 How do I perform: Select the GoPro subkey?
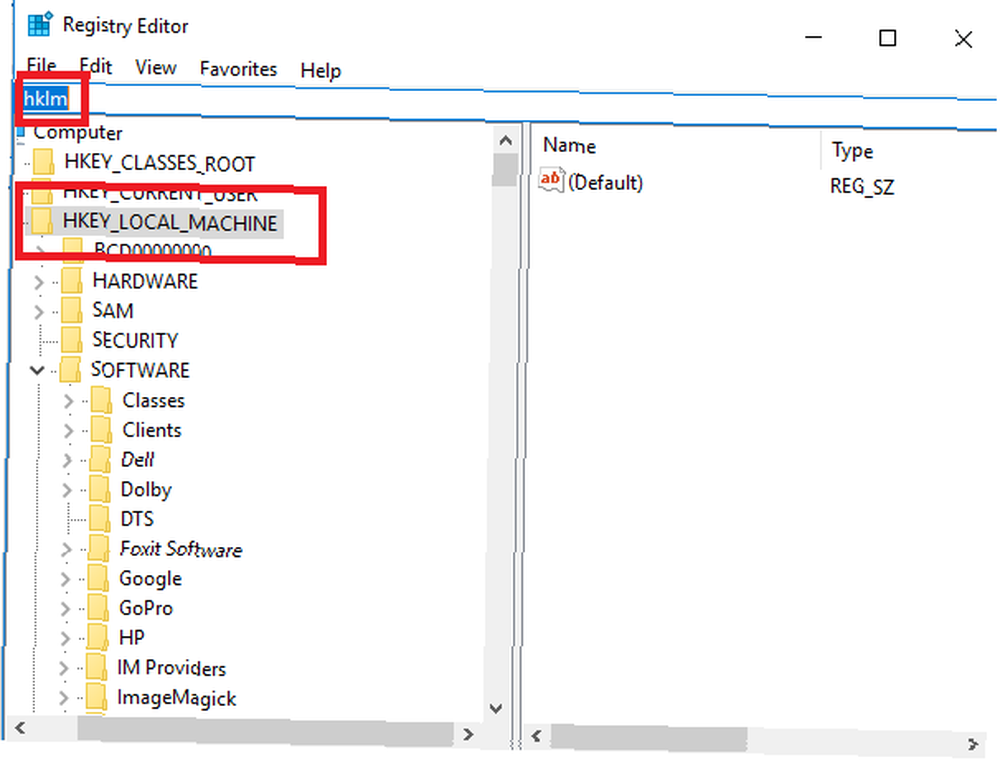(x=146, y=608)
